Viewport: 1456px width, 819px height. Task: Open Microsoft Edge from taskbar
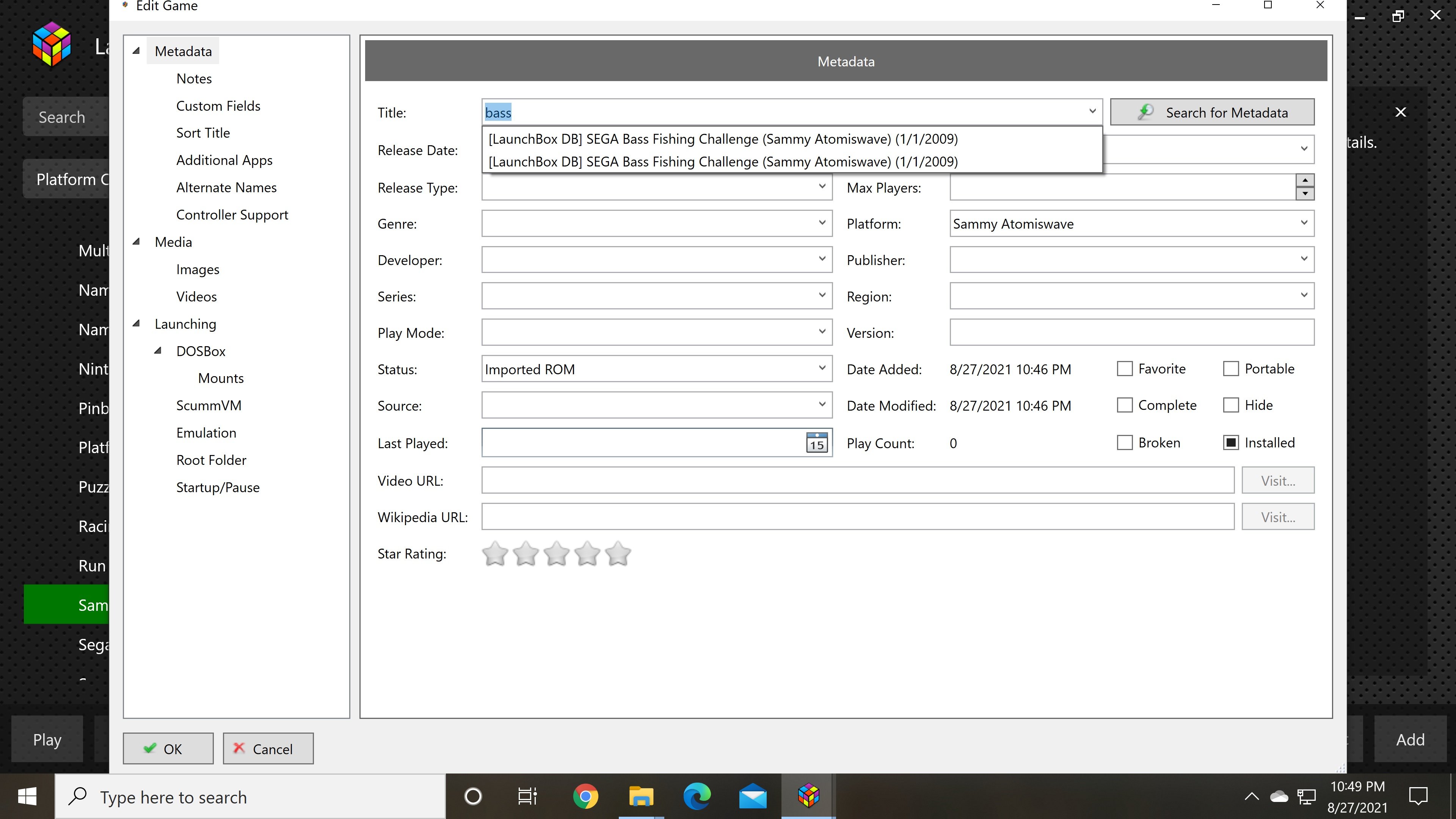pos(697,797)
